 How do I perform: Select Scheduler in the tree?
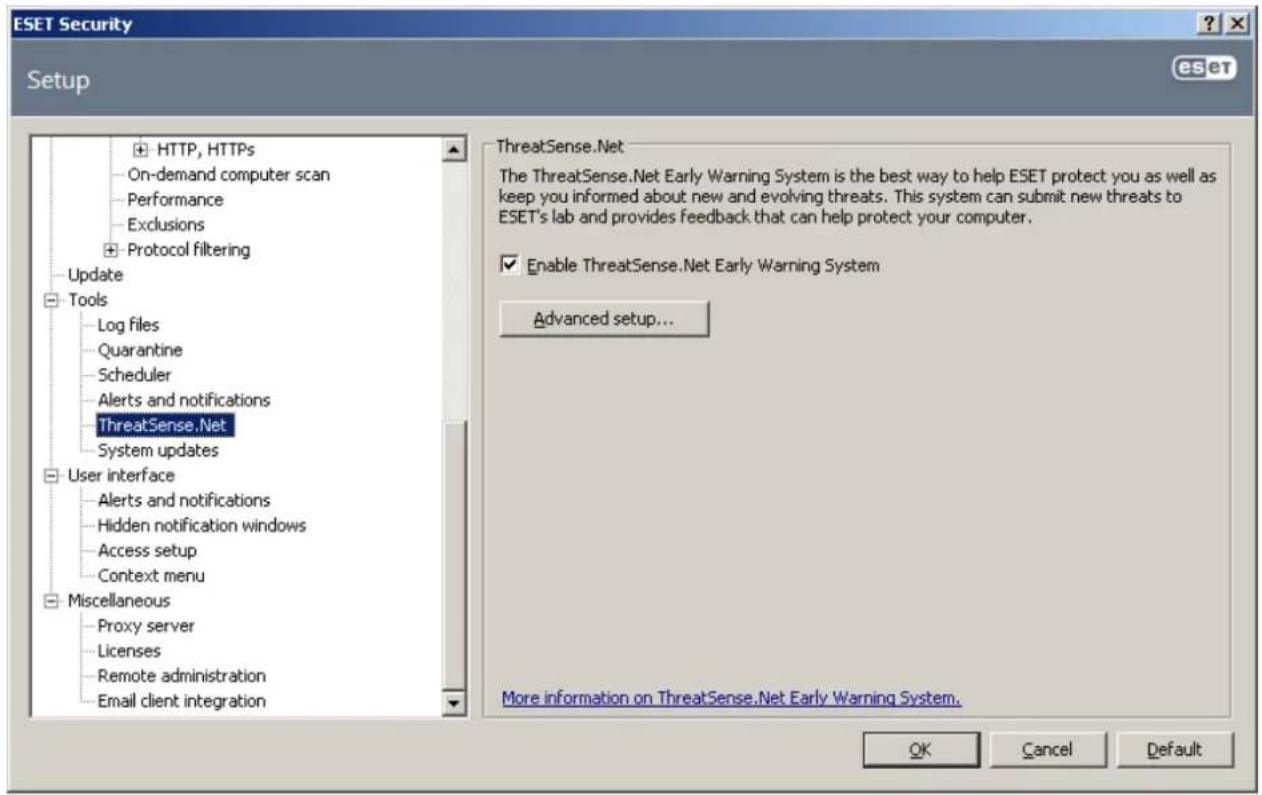(x=134, y=375)
